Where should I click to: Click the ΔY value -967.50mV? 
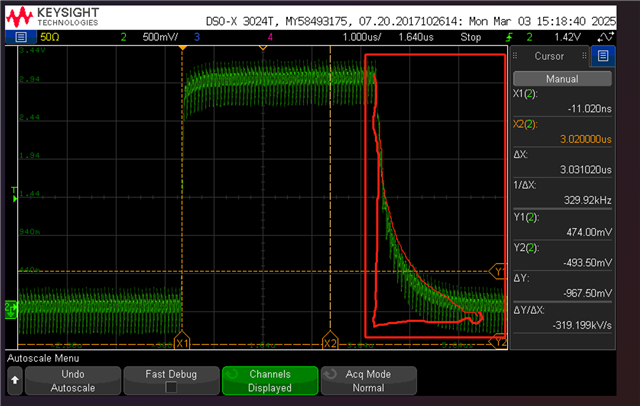(x=587, y=293)
